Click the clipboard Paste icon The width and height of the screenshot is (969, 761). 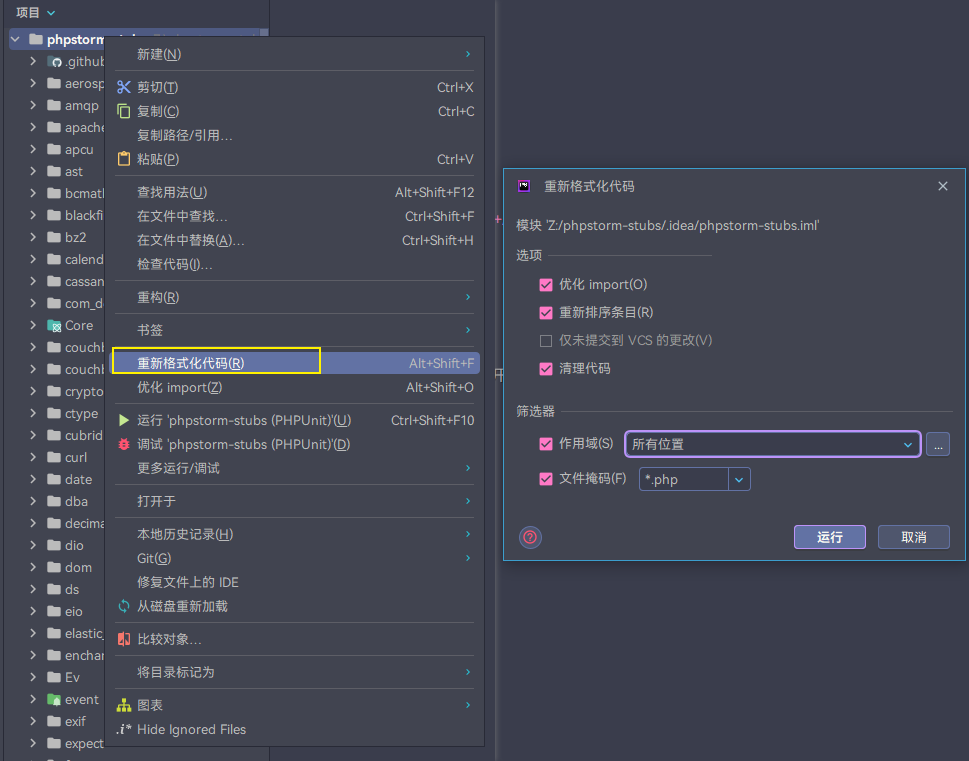pos(124,159)
